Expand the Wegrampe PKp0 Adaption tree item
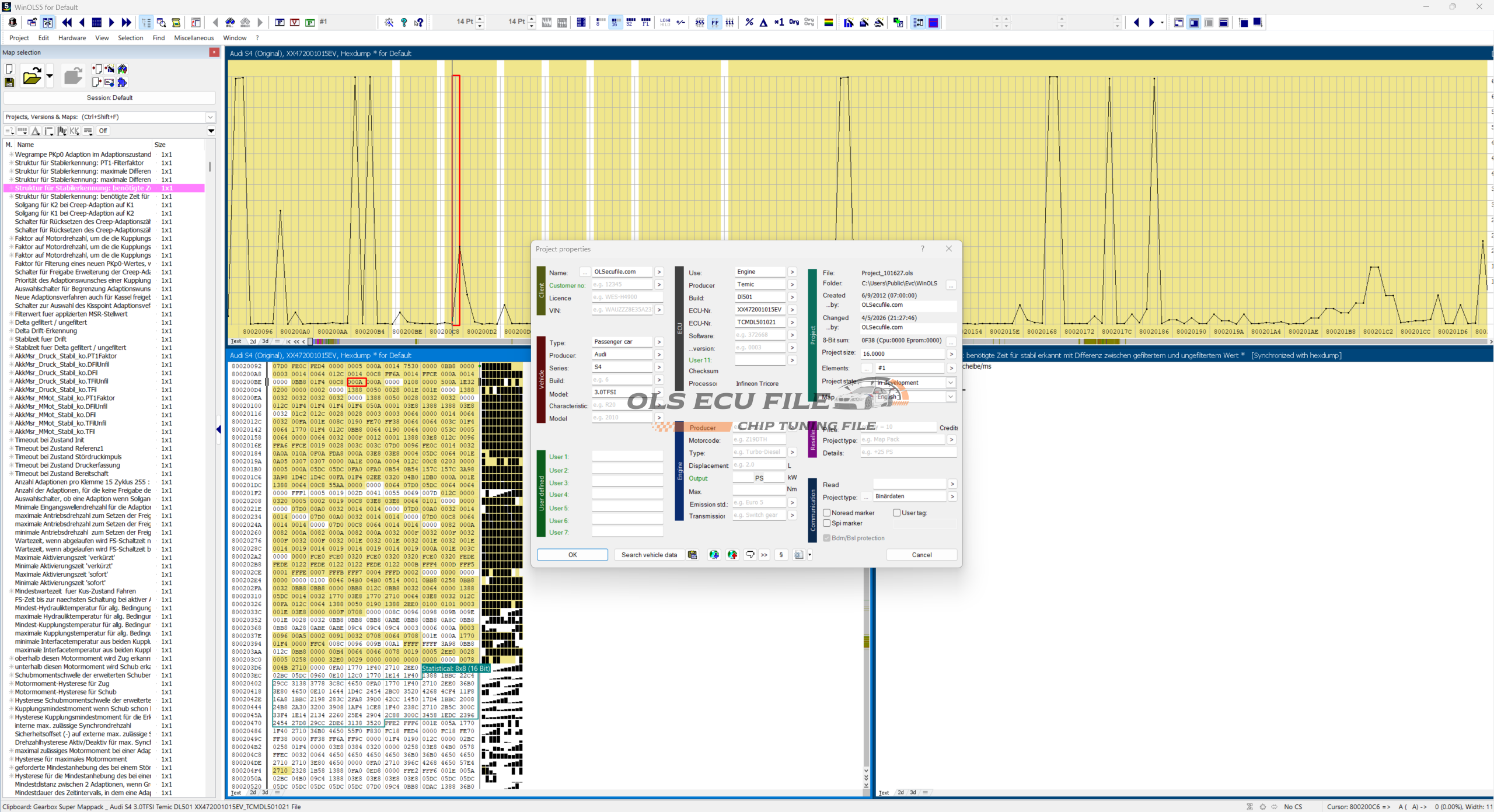The height and width of the screenshot is (812, 1494). [x=11, y=155]
